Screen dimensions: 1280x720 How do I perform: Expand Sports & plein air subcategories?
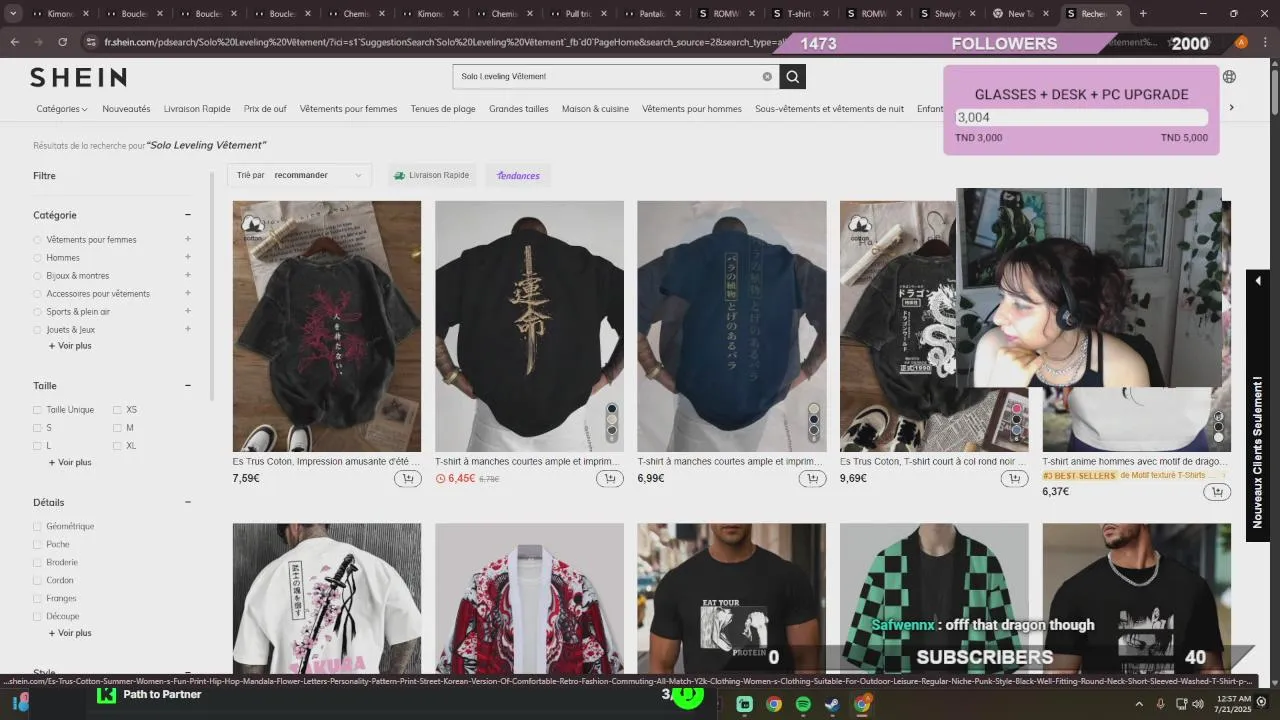click(x=187, y=311)
